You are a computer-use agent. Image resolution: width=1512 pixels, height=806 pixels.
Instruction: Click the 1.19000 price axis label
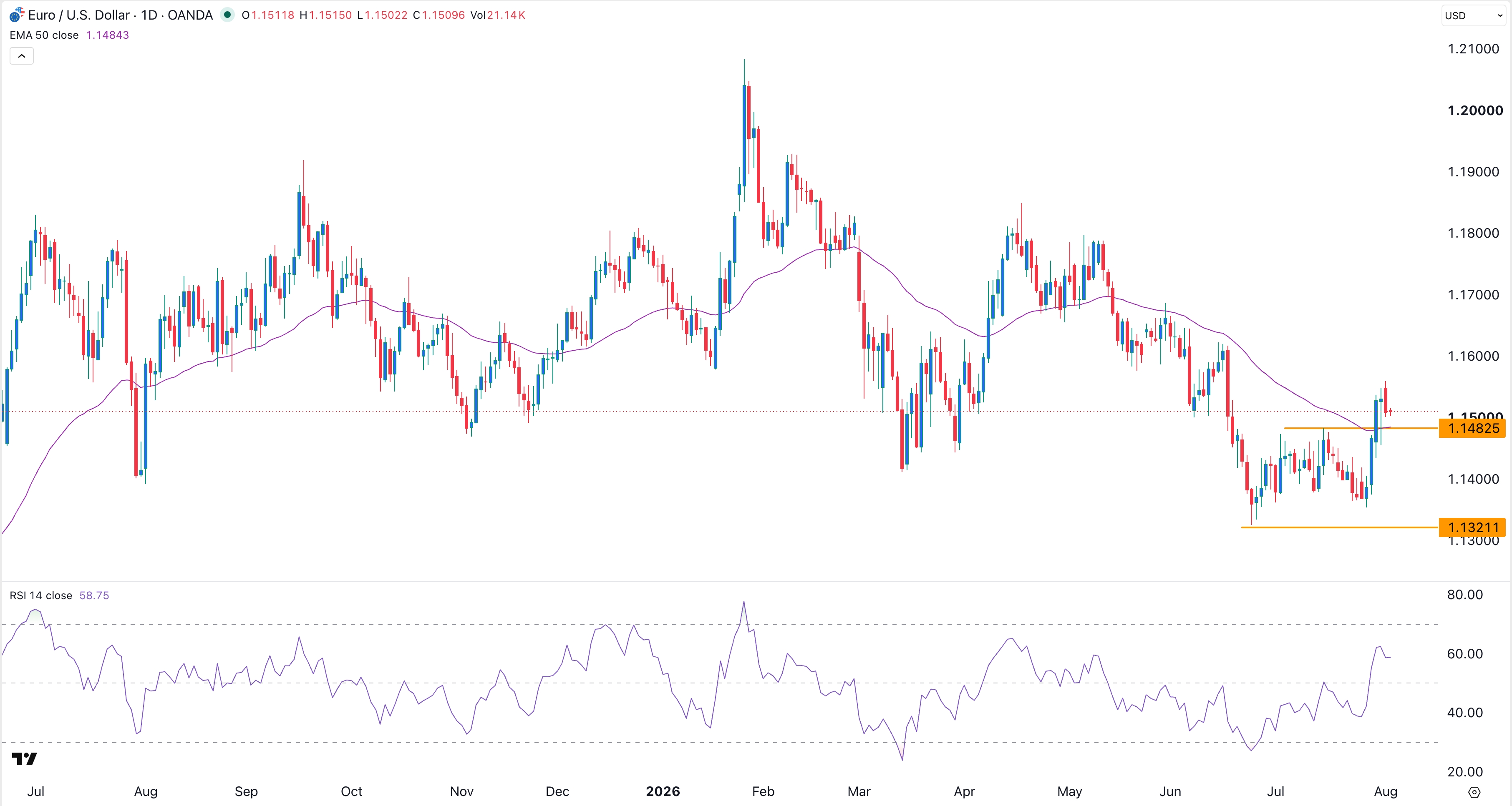tap(1473, 172)
